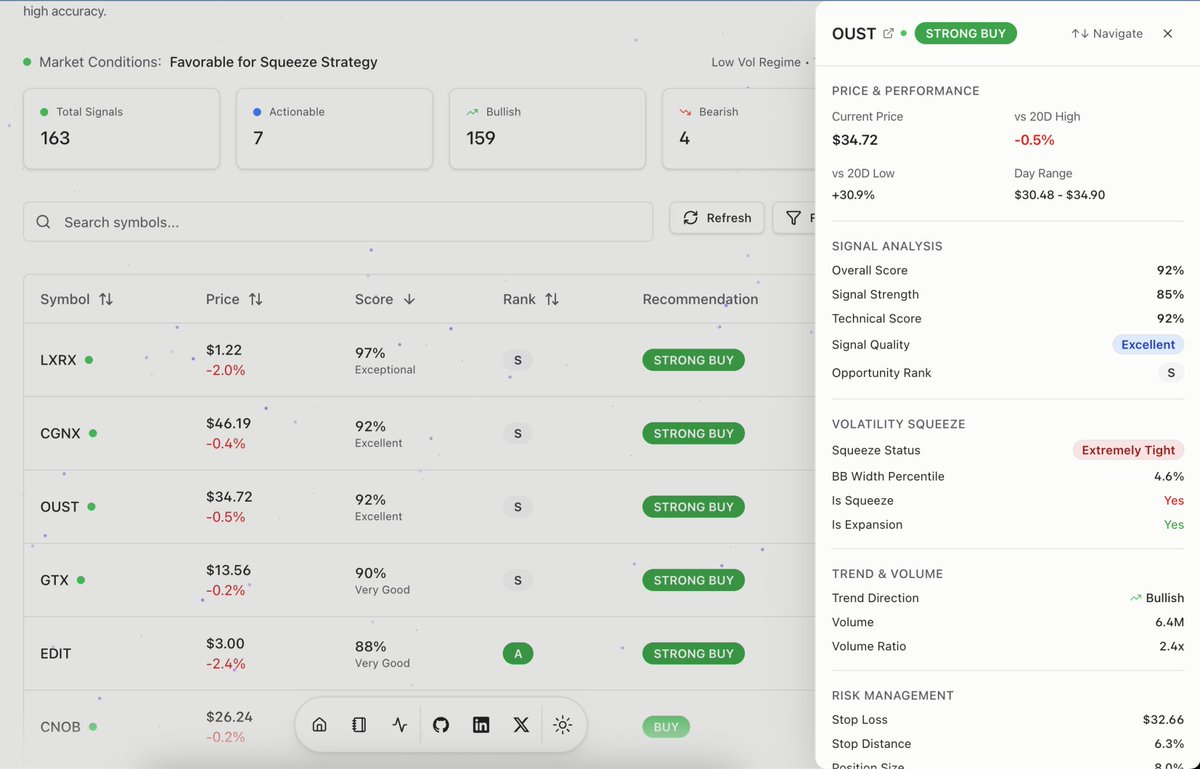Click the Opportunity Rank S badge
This screenshot has height=769, width=1200.
tap(1171, 372)
